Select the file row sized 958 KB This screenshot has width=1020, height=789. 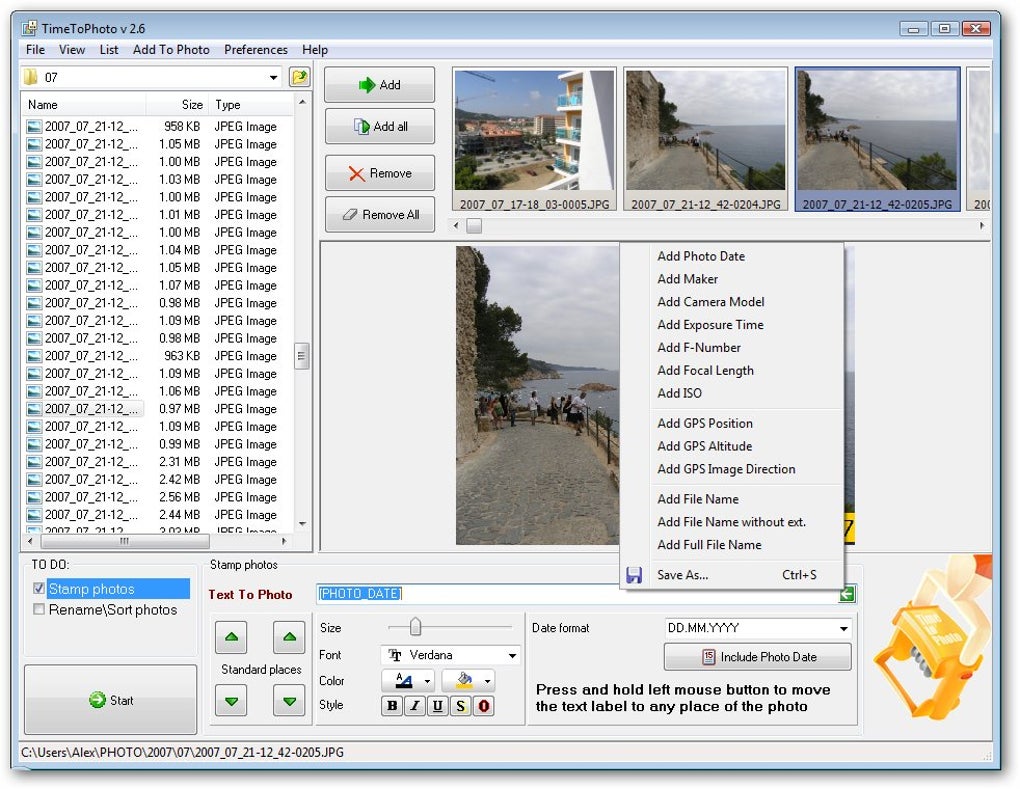158,127
